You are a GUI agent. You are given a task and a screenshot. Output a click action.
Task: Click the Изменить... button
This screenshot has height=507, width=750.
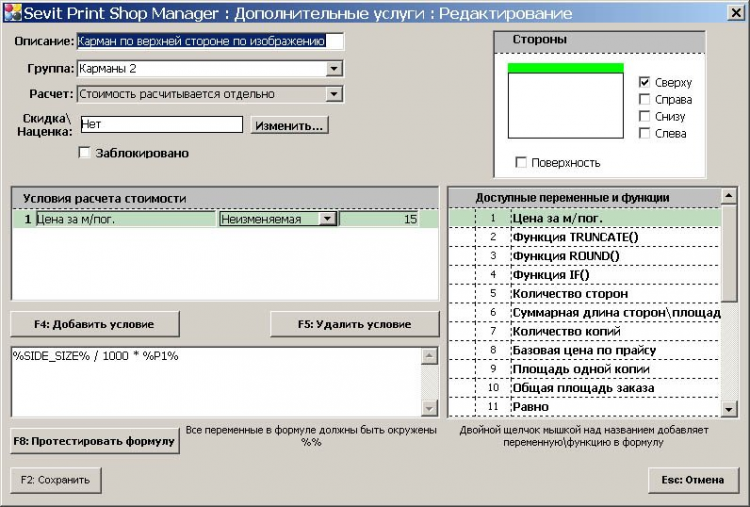click(289, 125)
